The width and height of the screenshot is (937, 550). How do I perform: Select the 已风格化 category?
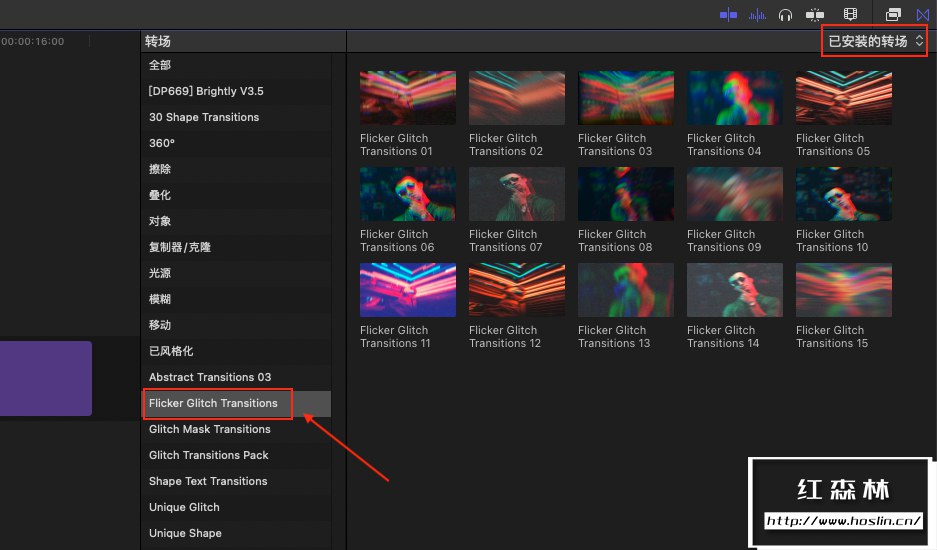(236, 351)
